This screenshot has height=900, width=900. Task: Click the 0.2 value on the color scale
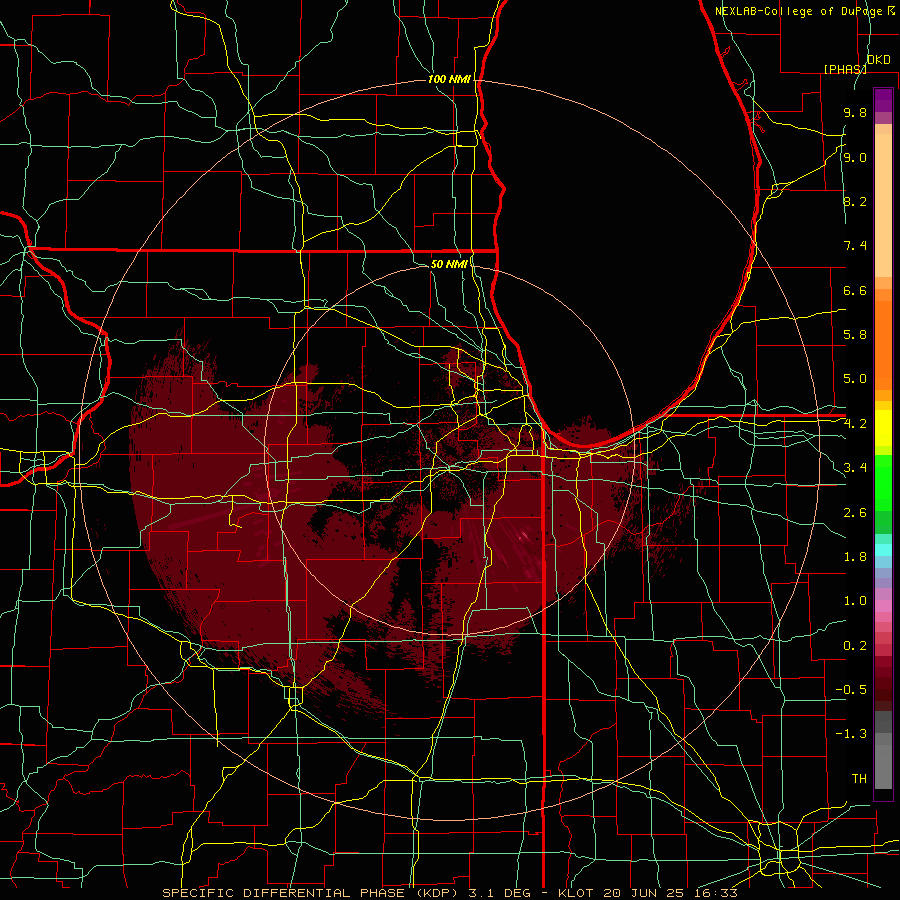tap(855, 646)
